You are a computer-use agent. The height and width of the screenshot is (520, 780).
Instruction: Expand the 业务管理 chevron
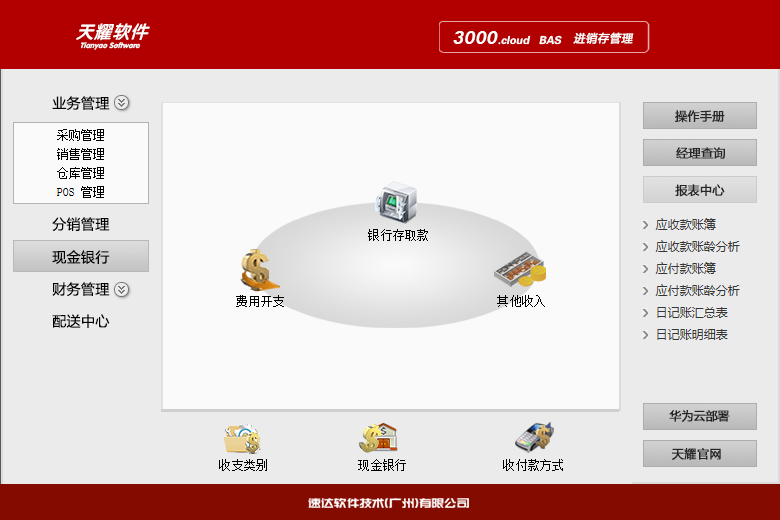pyautogui.click(x=121, y=103)
